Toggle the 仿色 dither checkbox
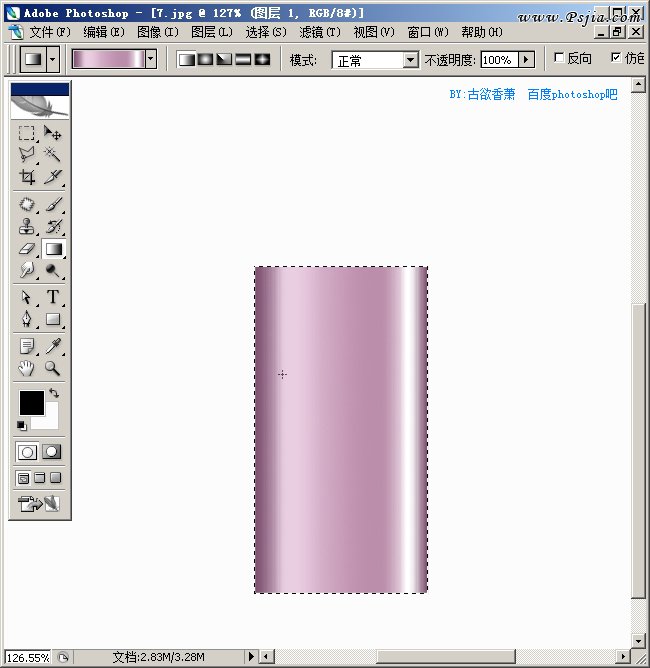650x668 pixels. [x=616, y=58]
